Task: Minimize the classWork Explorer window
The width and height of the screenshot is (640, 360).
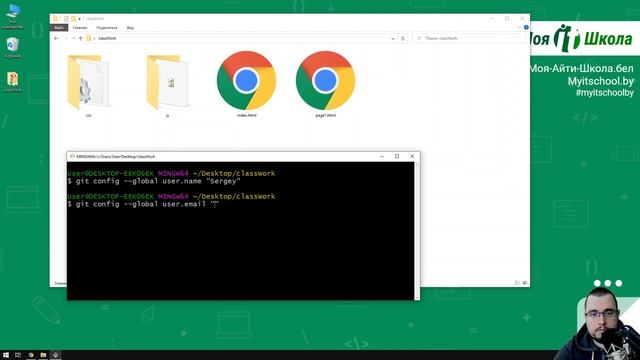Action: click(492, 18)
